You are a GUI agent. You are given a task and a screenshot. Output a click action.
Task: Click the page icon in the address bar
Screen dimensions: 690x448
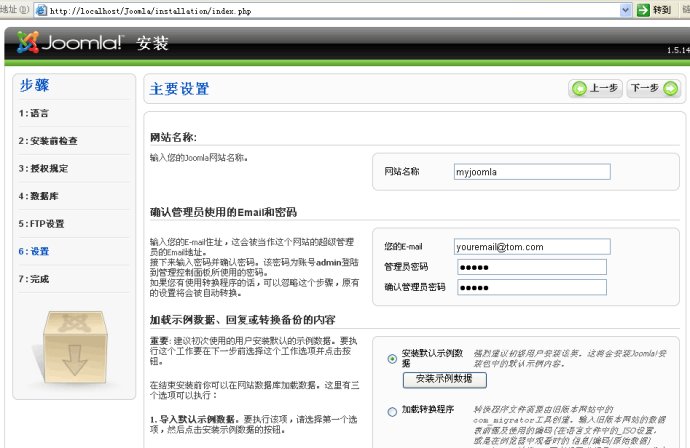(41, 10)
